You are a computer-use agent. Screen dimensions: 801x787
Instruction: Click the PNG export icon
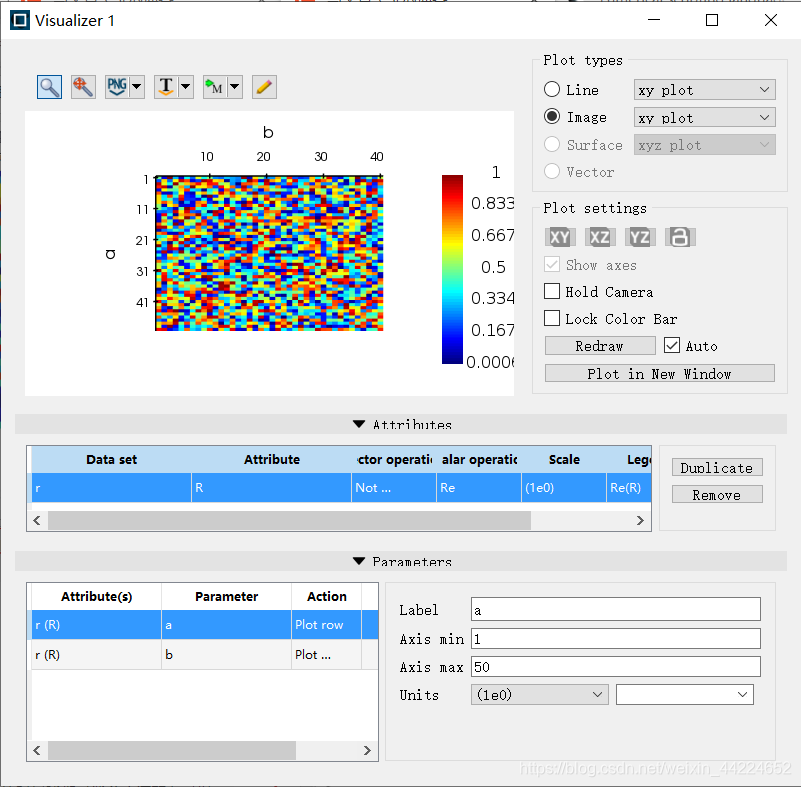(117, 87)
